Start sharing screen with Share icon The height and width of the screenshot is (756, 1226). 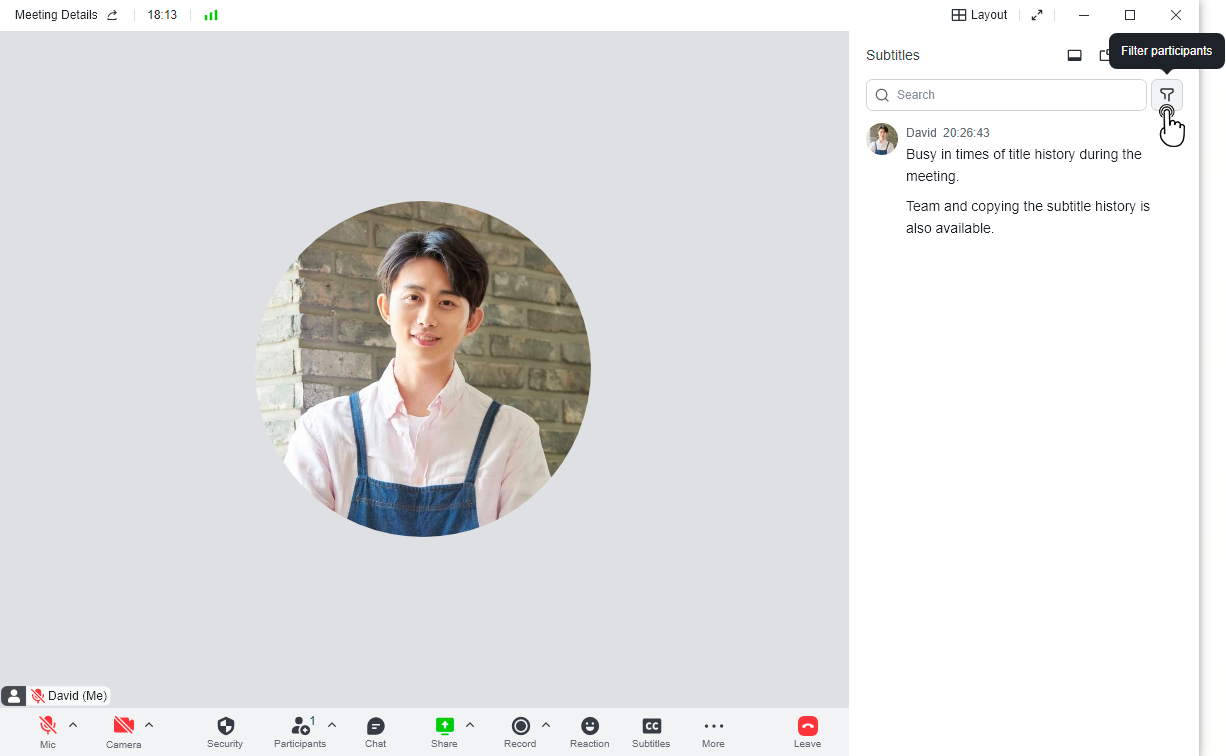[x=444, y=727]
